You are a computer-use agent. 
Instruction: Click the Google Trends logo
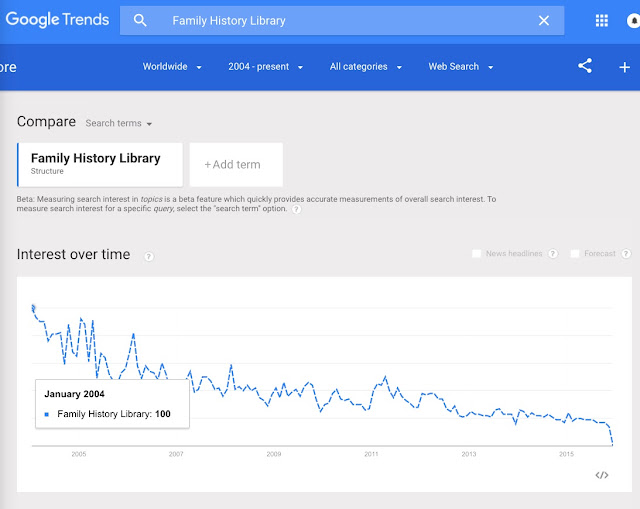[57, 20]
